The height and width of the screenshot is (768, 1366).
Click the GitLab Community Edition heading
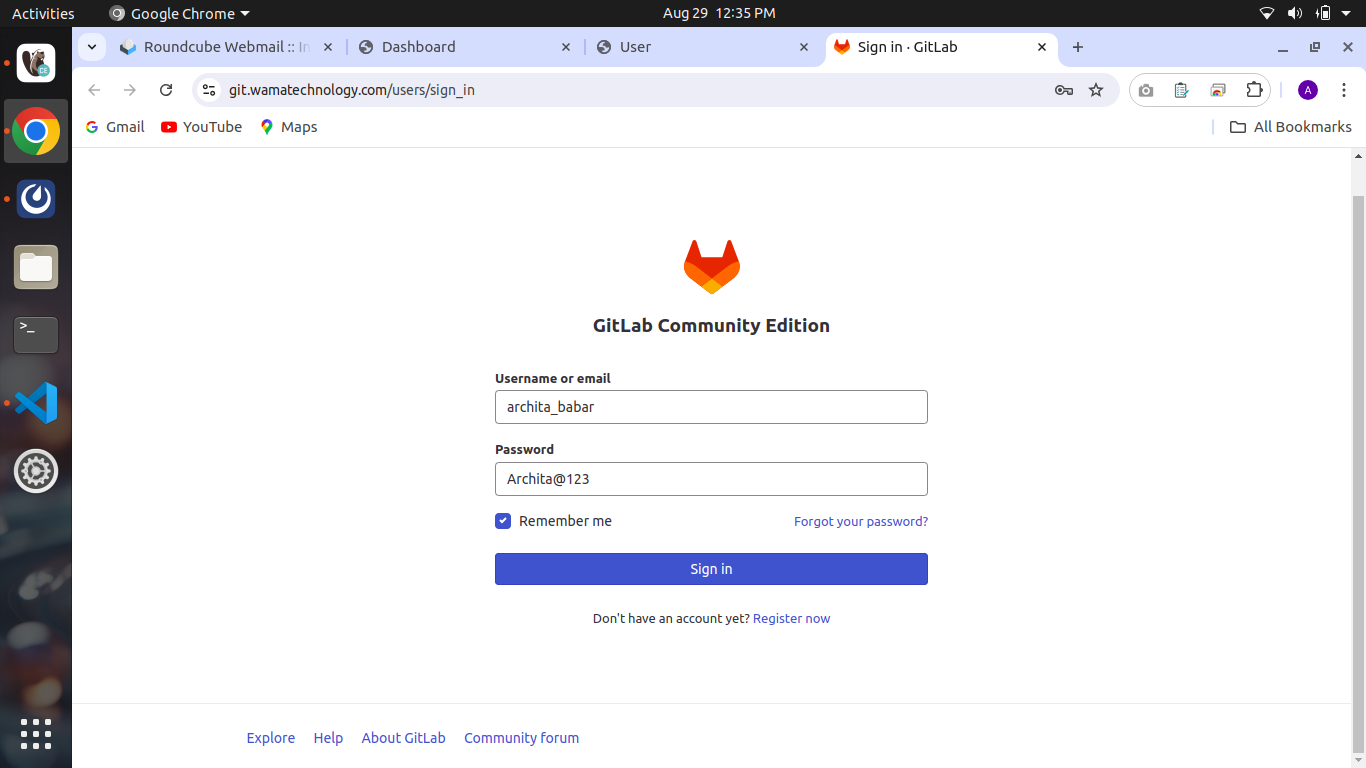click(x=711, y=325)
